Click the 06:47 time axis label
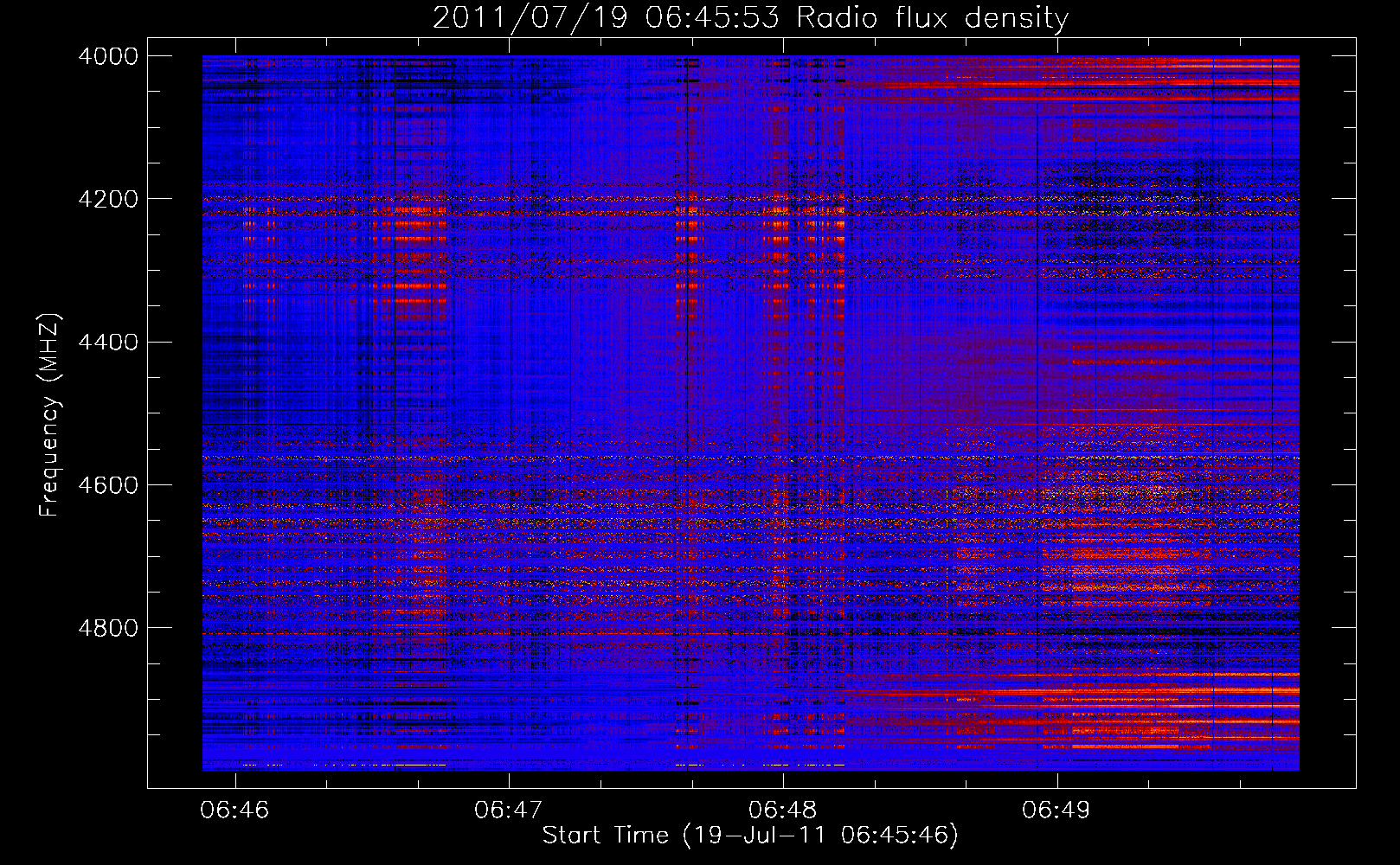 coord(509,810)
